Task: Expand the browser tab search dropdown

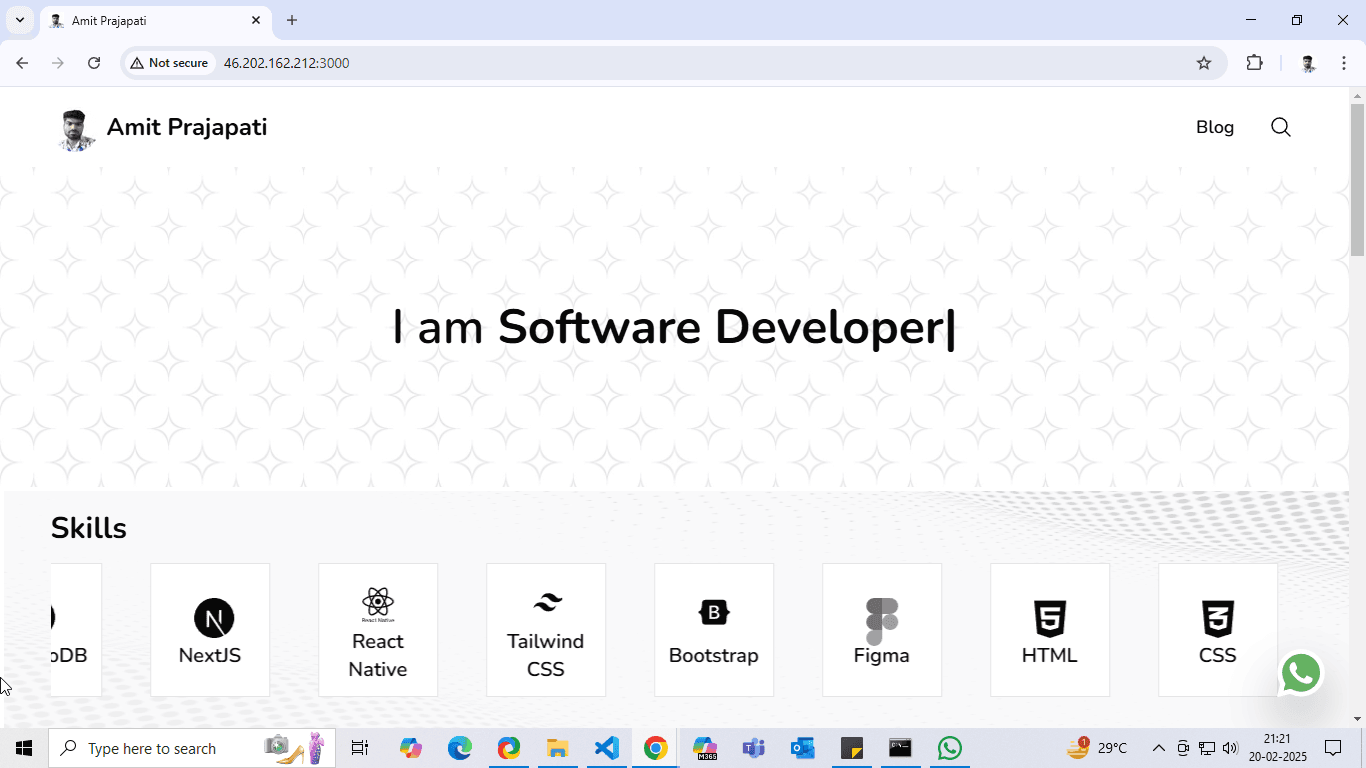Action: click(20, 20)
